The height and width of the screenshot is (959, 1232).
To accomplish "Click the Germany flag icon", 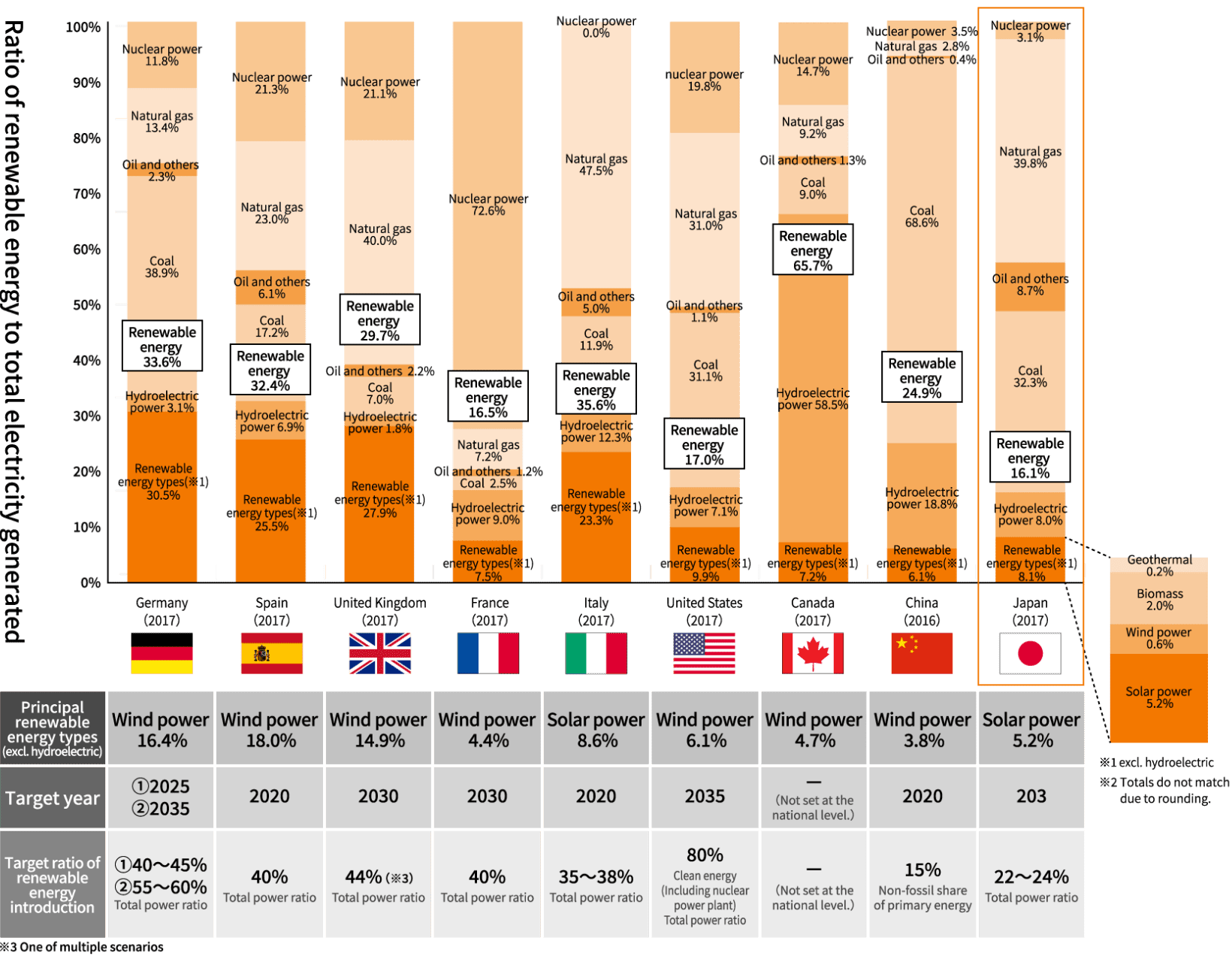I will pyautogui.click(x=162, y=652).
